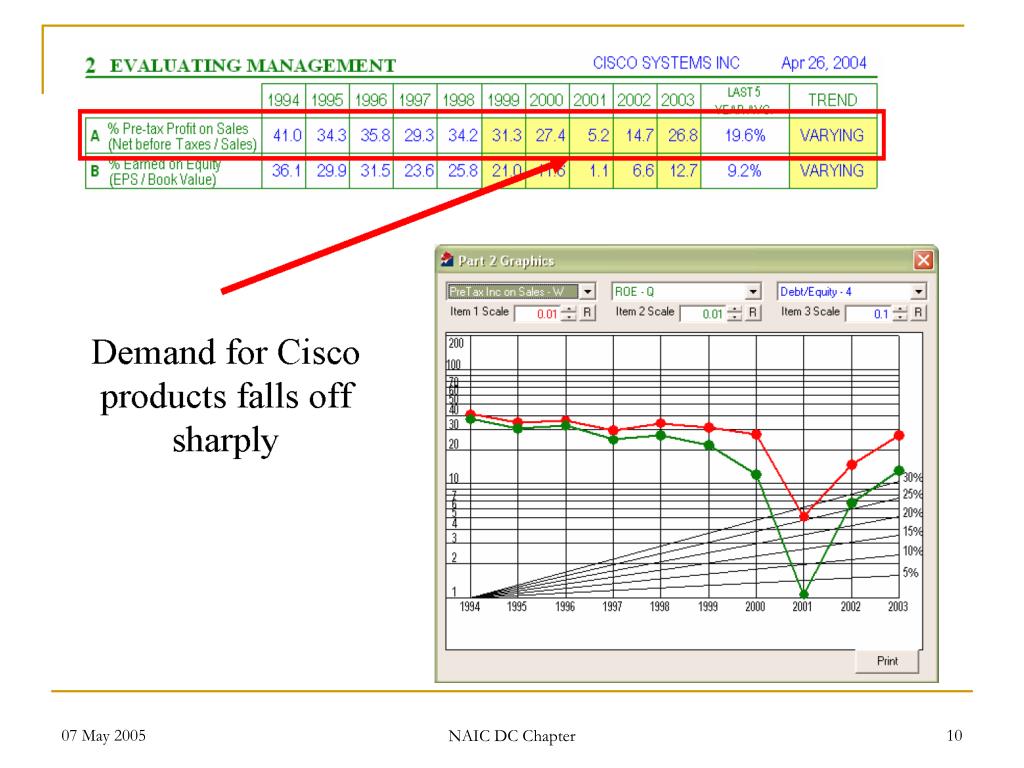Click the CISCO SYSTEMS INC company name
Screen dimensions: 1024x768
(x=666, y=63)
